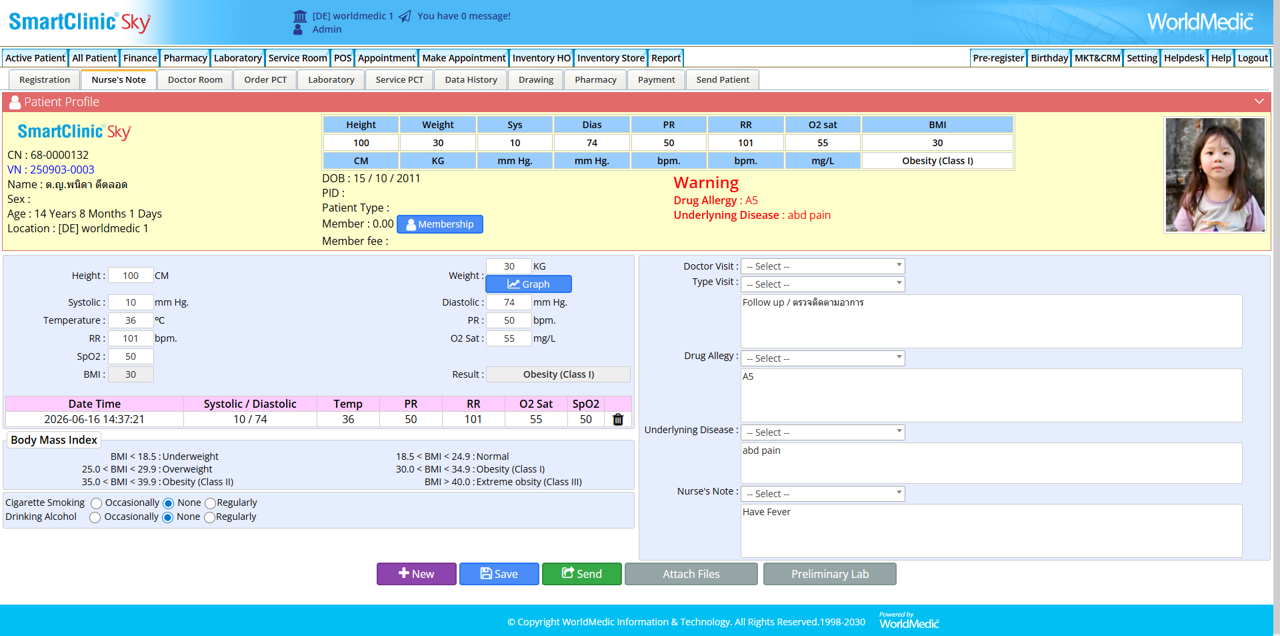Image resolution: width=1280 pixels, height=636 pixels.
Task: Click the clinic building icon in header
Action: [299, 16]
